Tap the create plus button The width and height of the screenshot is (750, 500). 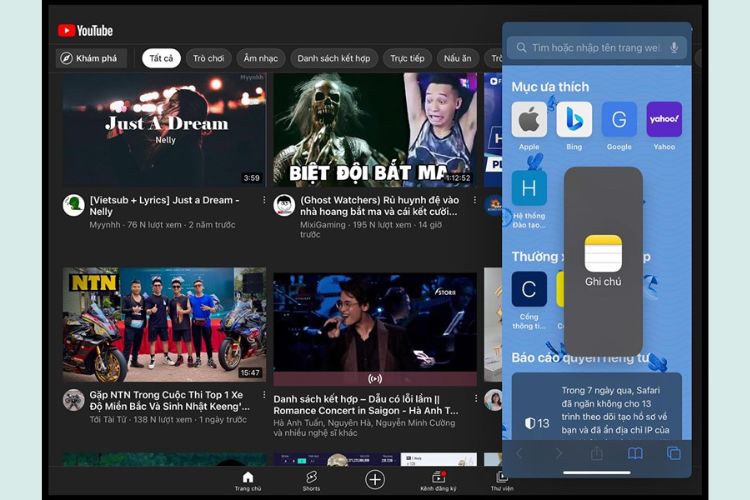375,479
